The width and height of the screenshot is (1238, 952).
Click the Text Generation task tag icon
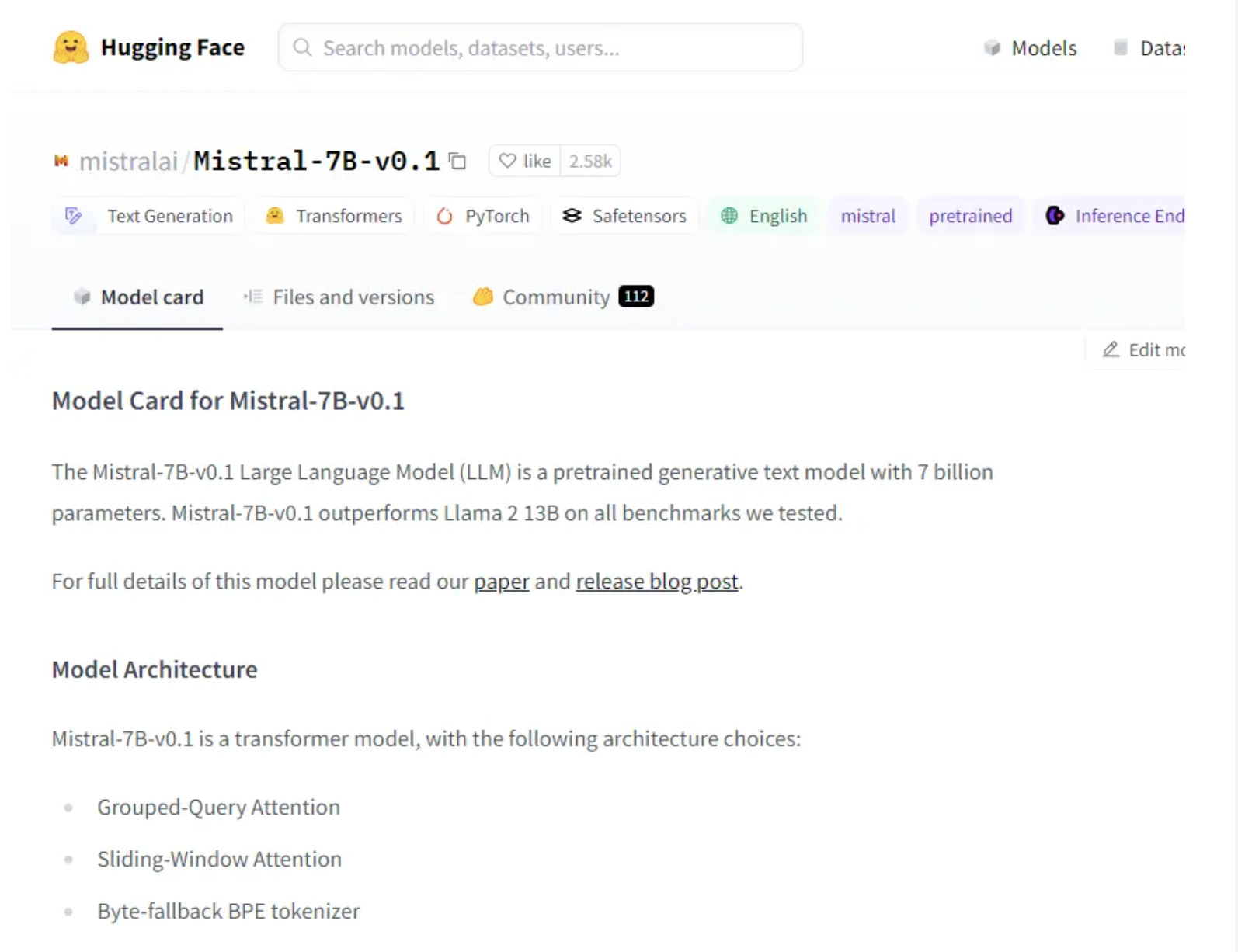click(x=74, y=216)
